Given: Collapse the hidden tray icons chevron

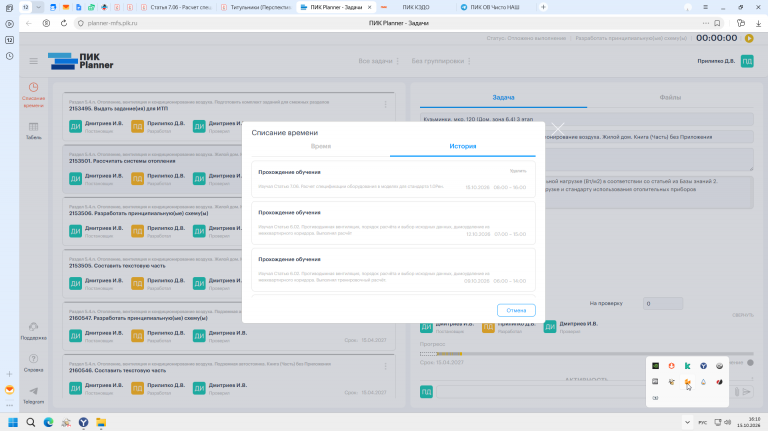Looking at the screenshot, I should click(687, 422).
